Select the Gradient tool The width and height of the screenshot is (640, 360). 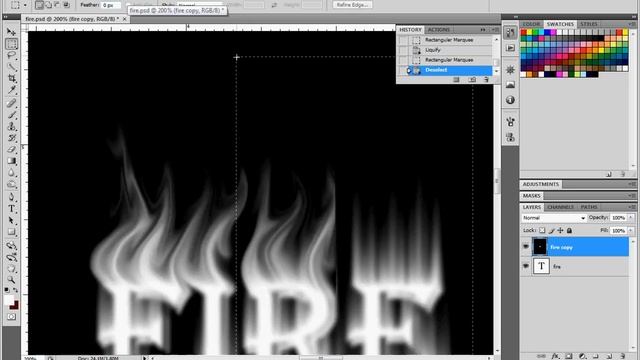click(11, 161)
